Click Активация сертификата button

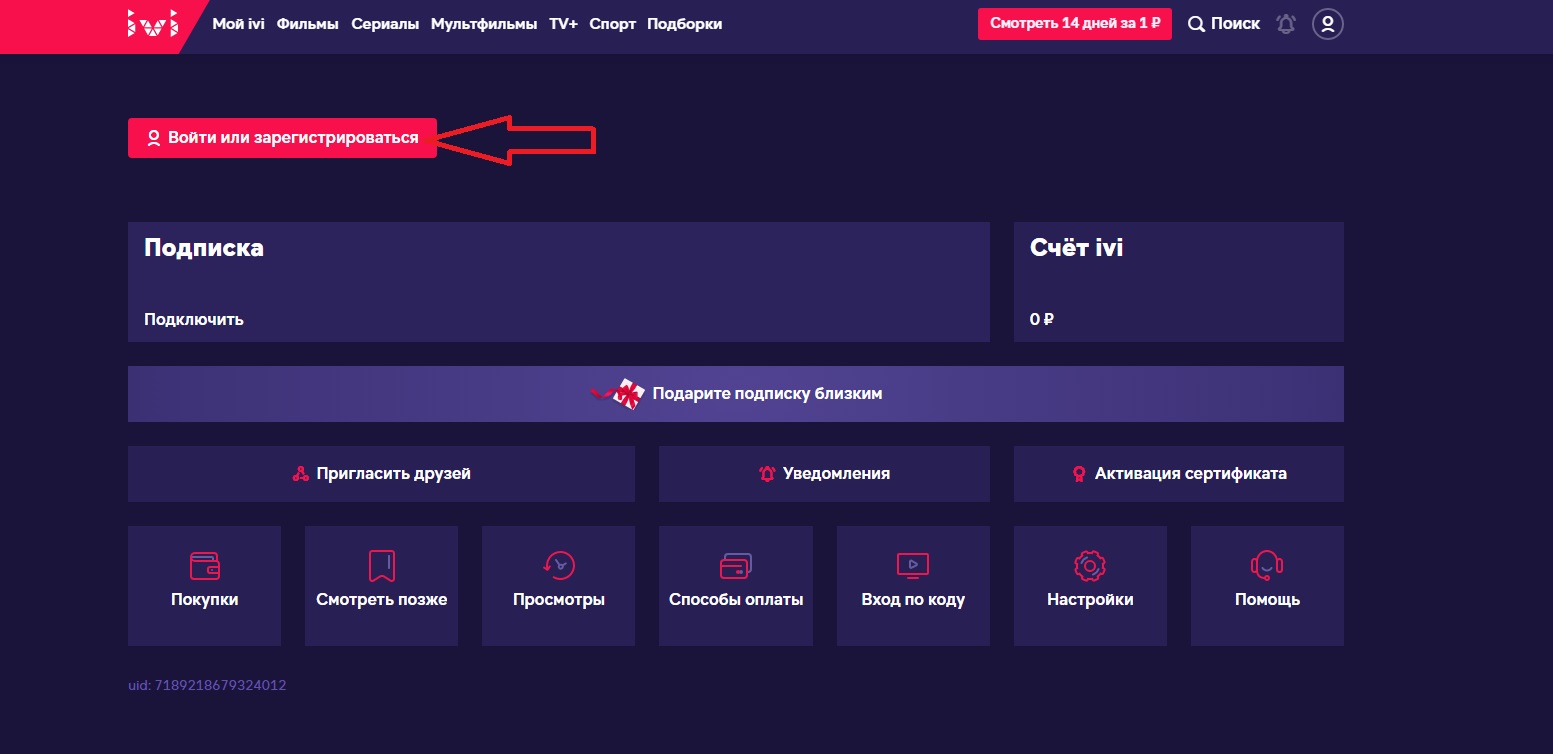tap(1179, 474)
